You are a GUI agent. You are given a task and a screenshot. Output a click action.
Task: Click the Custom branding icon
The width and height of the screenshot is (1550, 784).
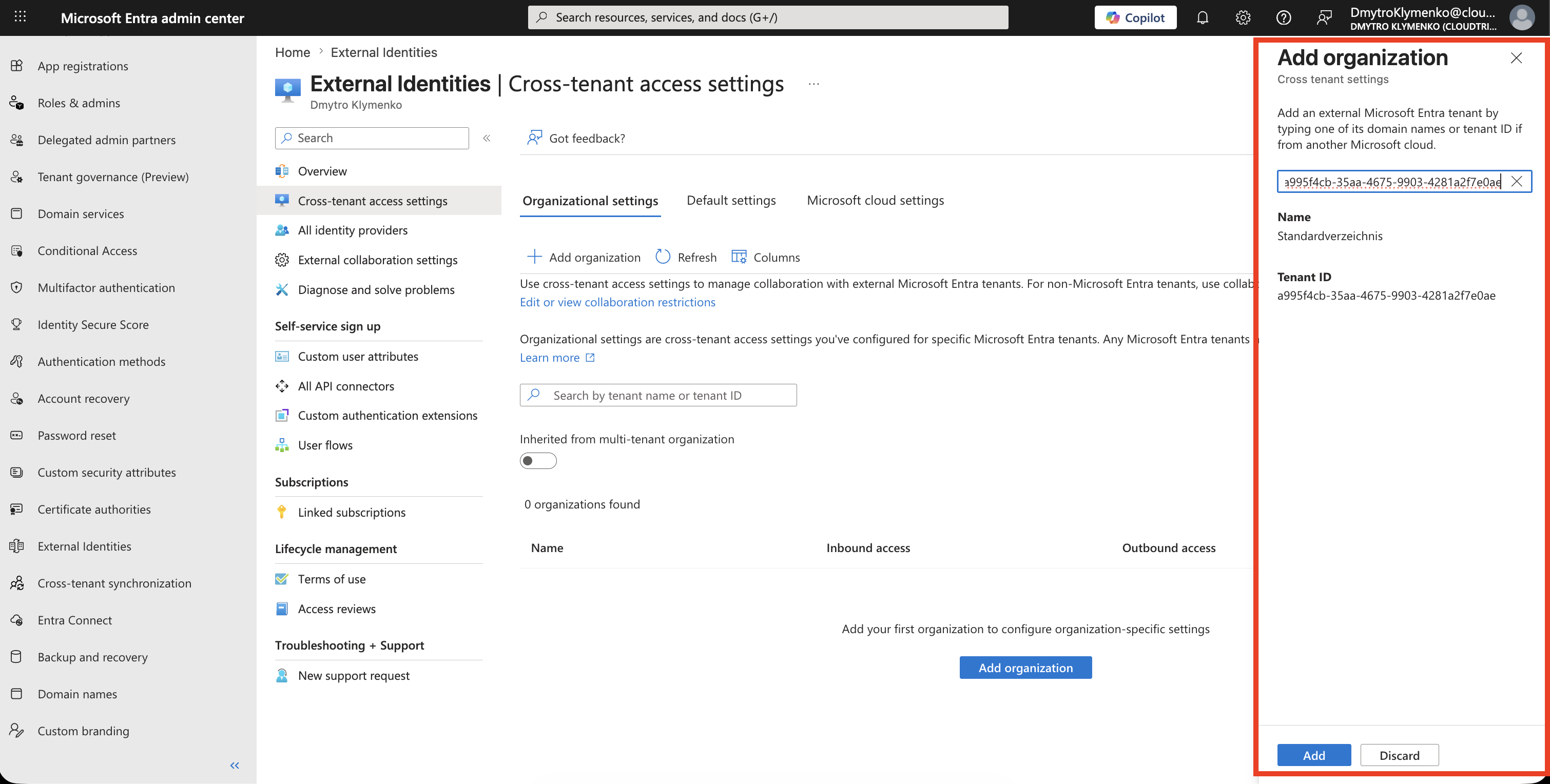[17, 731]
